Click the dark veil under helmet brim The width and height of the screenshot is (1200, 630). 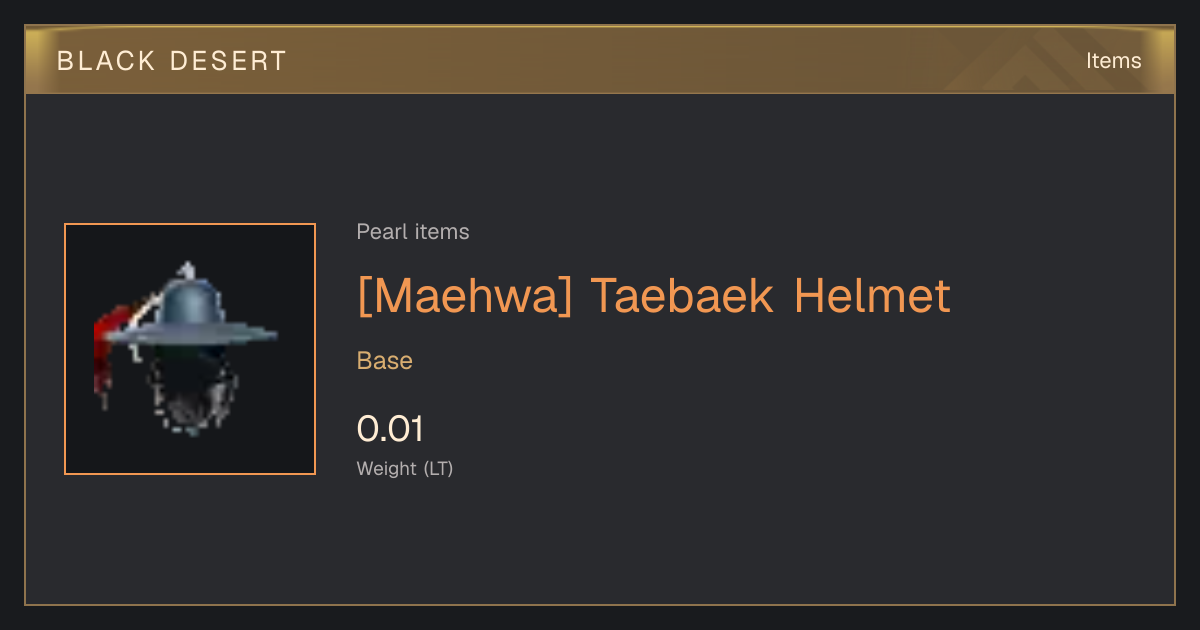click(190, 390)
